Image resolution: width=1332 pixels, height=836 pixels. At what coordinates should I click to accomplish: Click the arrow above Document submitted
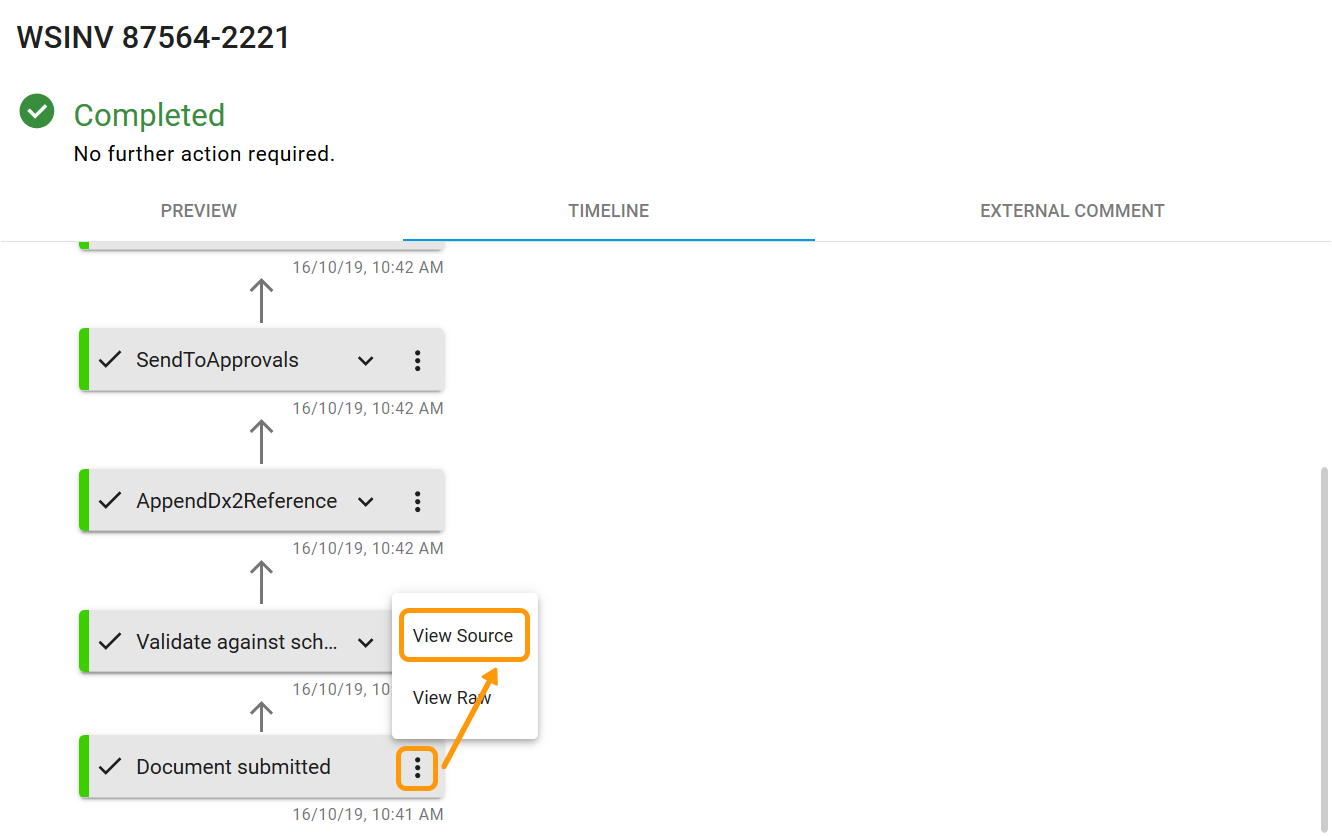click(x=262, y=716)
